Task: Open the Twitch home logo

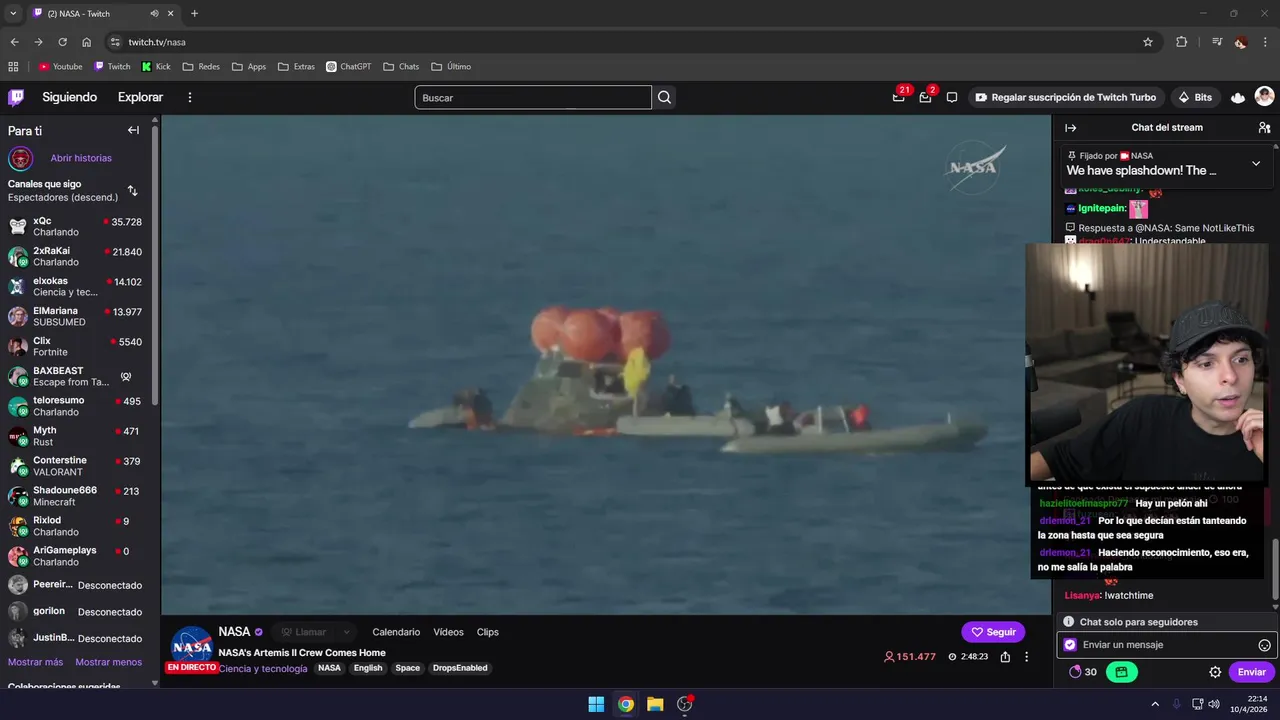Action: click(x=16, y=97)
